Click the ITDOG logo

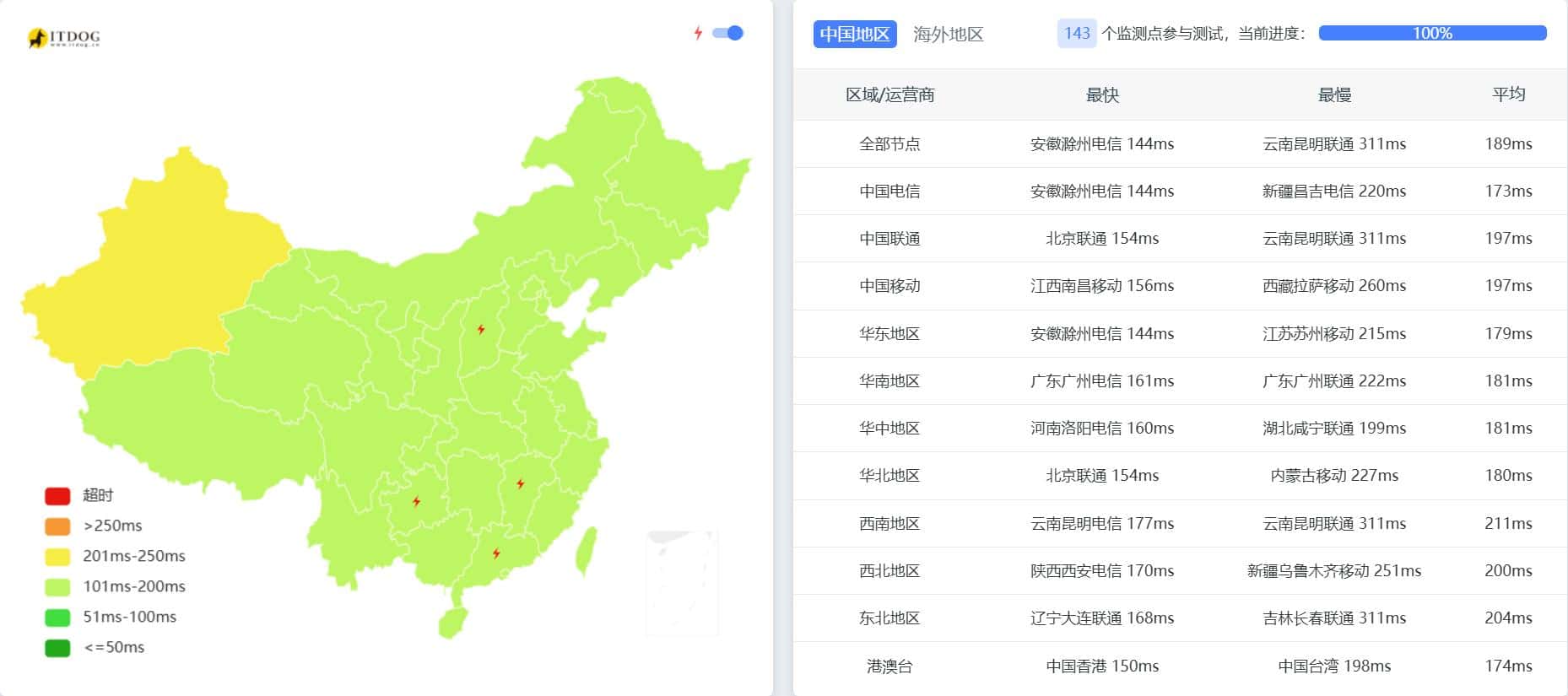pyautogui.click(x=64, y=38)
